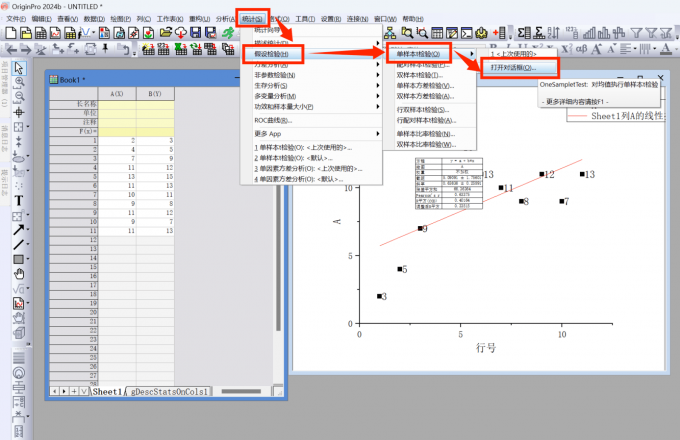Select the Rectangle drawing tool

19,259
